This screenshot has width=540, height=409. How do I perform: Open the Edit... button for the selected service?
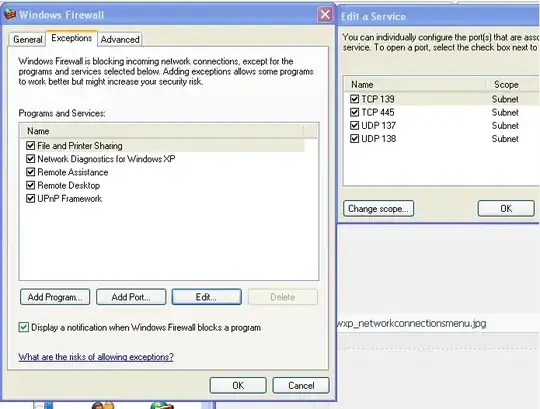pyautogui.click(x=207, y=297)
